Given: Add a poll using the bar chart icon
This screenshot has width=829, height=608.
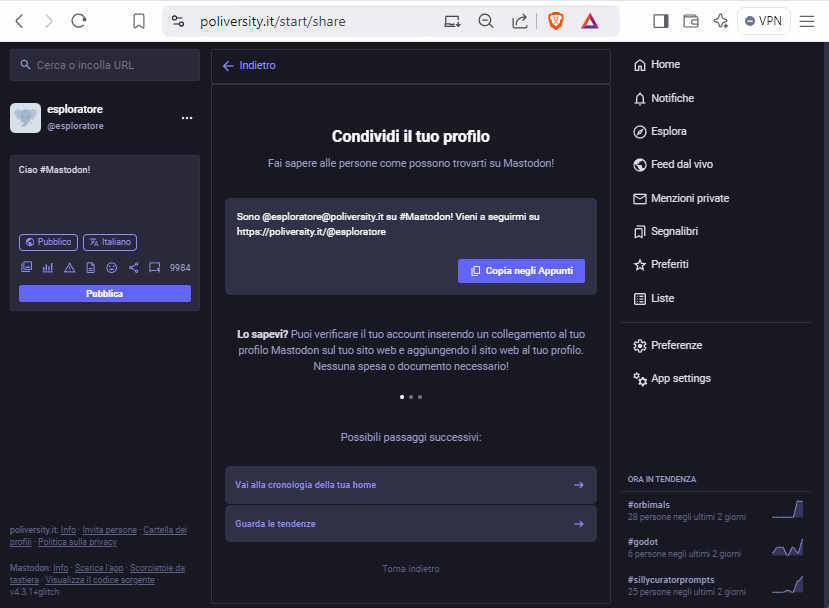Looking at the screenshot, I should click(x=48, y=268).
